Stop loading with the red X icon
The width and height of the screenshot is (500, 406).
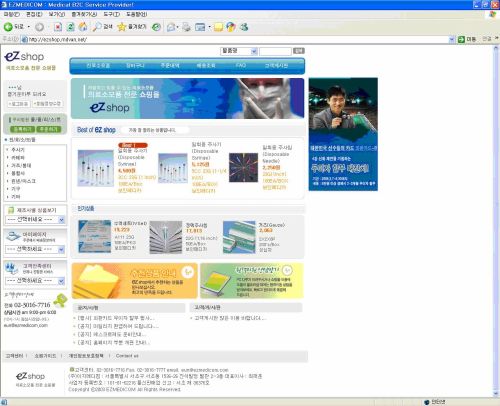(58, 27)
